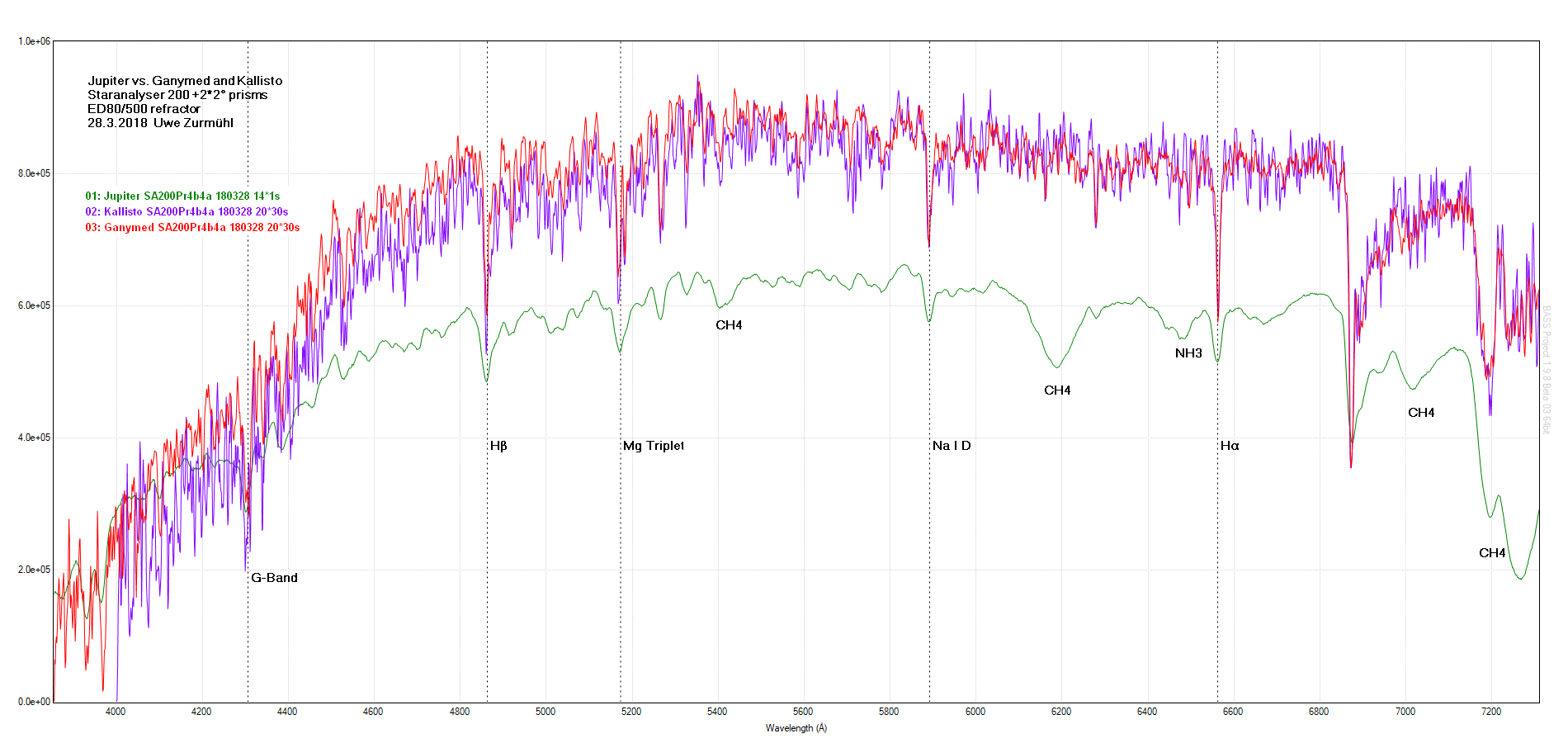
Task: Select the CH4 label near 6200 Å
Action: pyautogui.click(x=1057, y=390)
